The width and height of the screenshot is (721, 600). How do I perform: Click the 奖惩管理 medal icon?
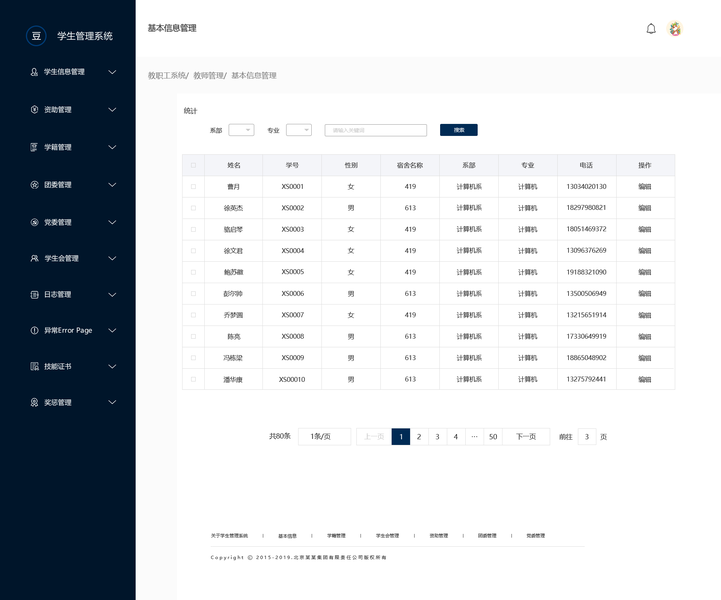tap(34, 402)
